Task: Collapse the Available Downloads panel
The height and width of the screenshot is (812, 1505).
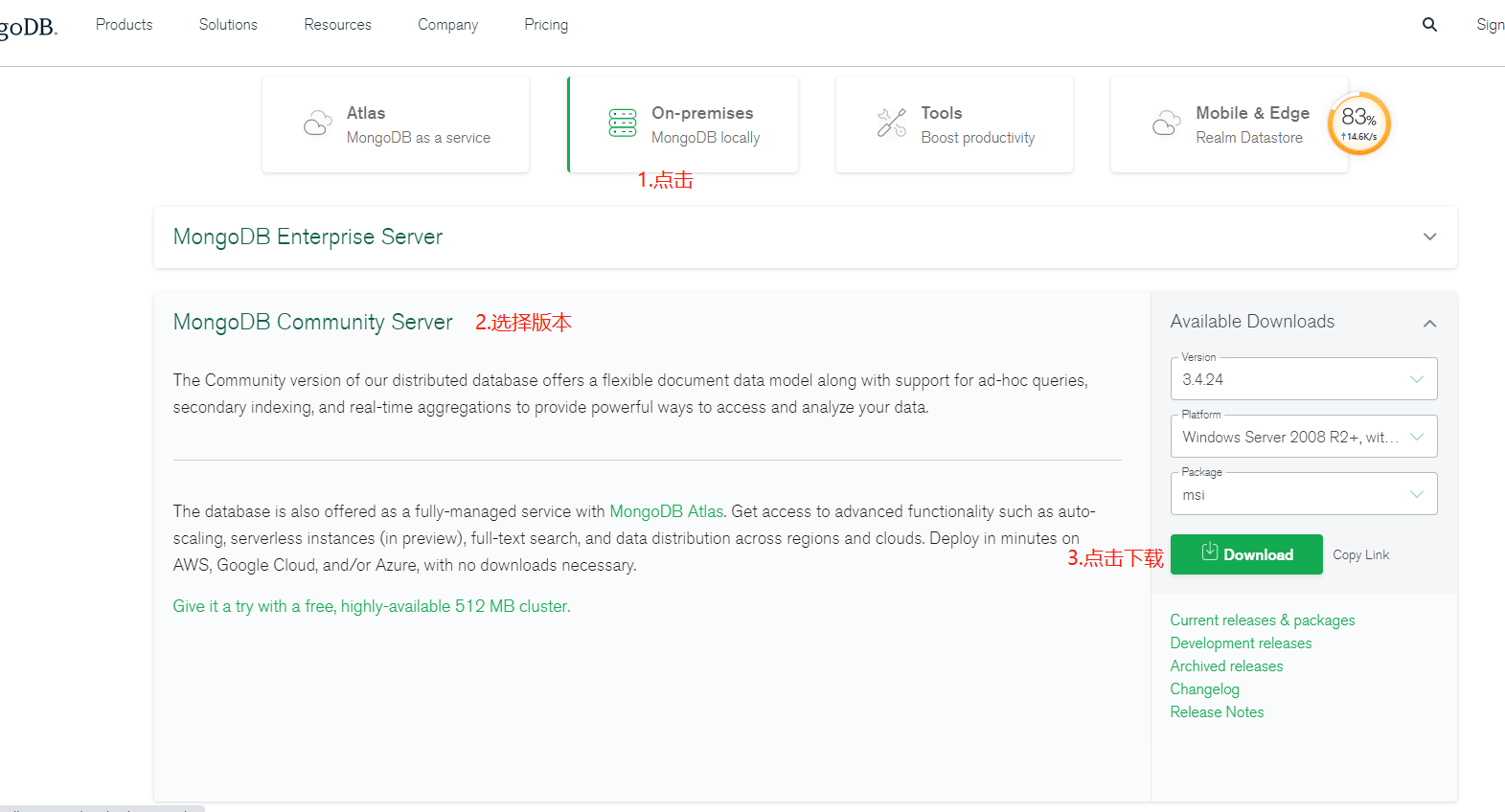Action: point(1429,323)
